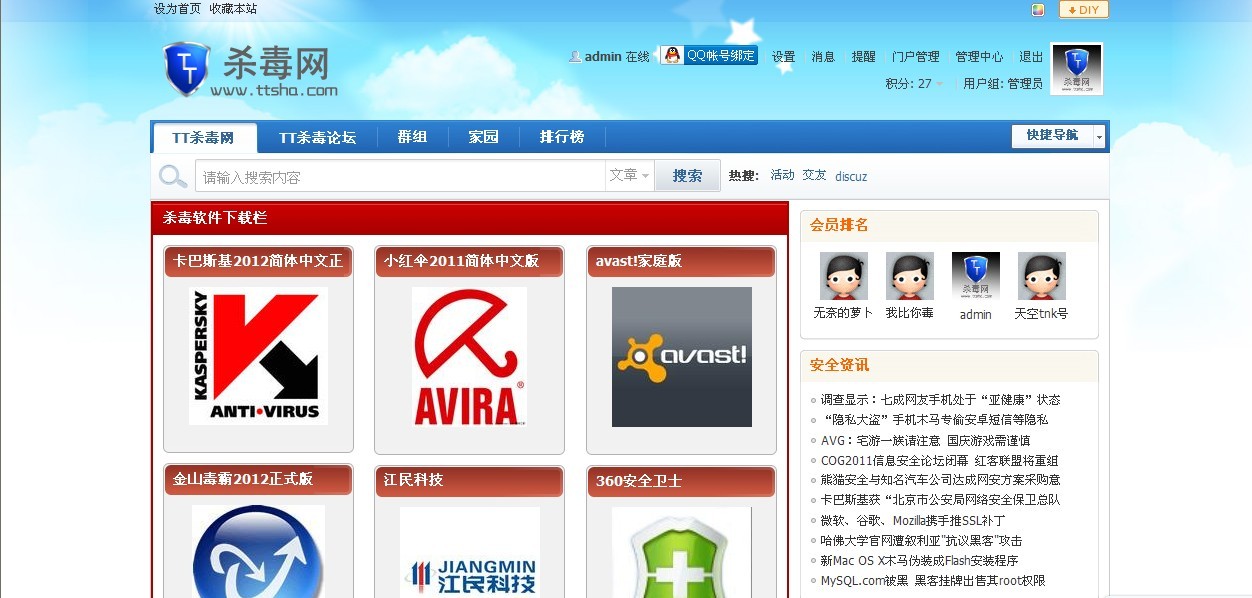
Task: Click the QQ penguin icon
Action: 672,56
